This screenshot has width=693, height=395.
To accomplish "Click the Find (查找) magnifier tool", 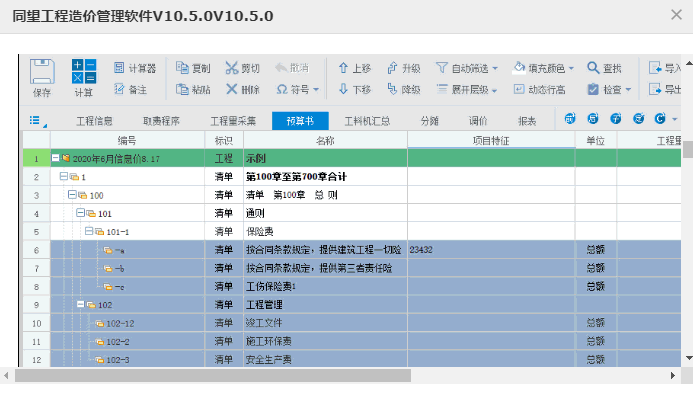I will click(604, 68).
